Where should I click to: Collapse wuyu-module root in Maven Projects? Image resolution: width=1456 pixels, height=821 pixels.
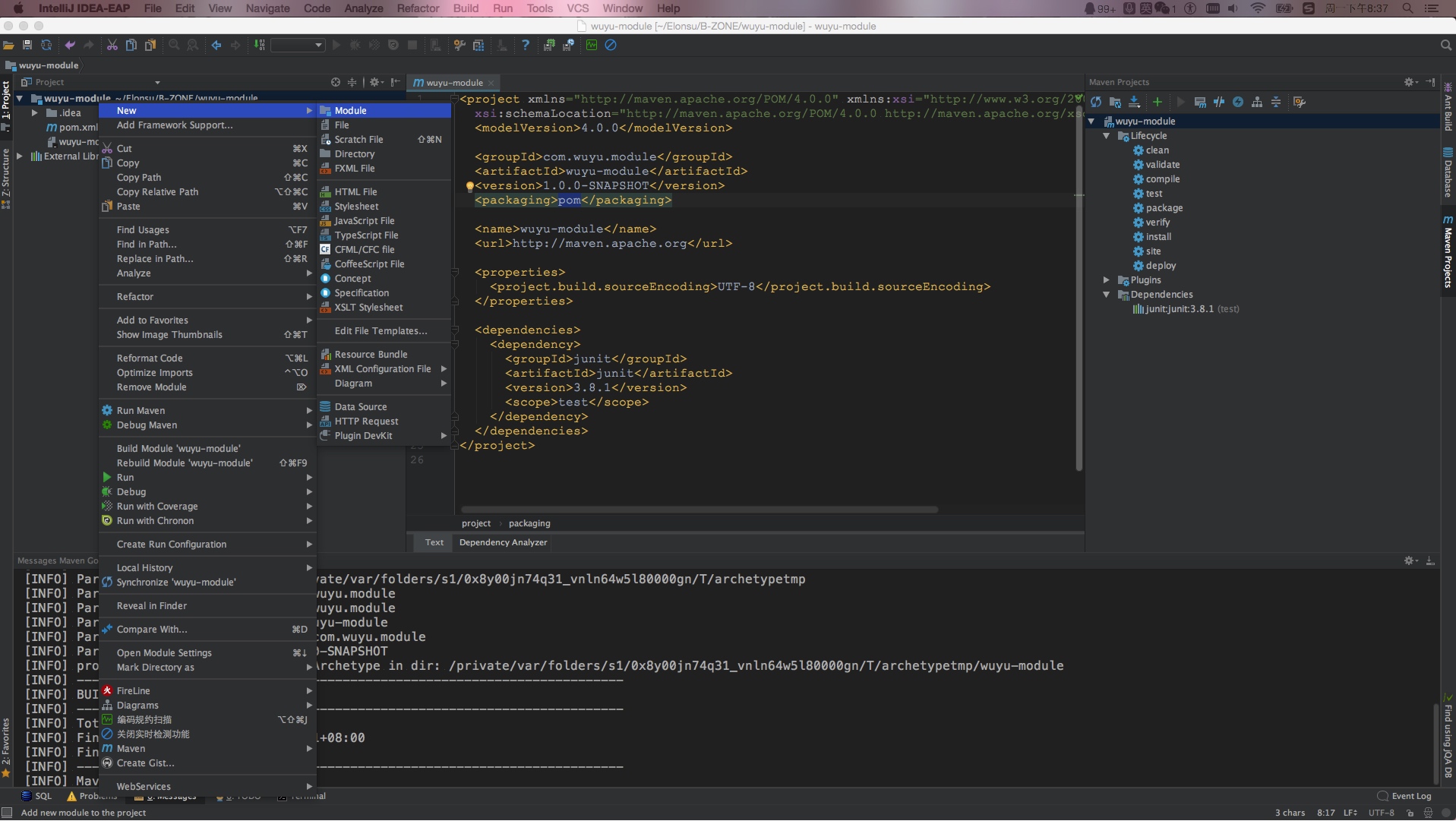[x=1092, y=122]
